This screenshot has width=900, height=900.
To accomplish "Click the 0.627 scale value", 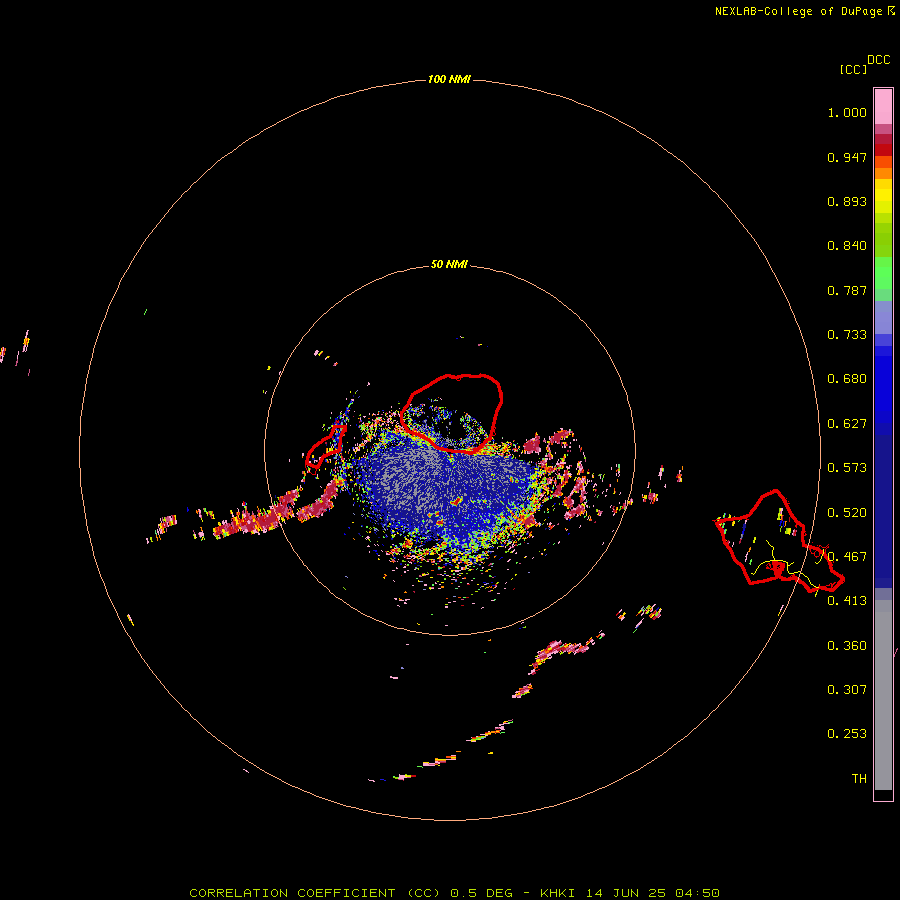I will point(847,424).
